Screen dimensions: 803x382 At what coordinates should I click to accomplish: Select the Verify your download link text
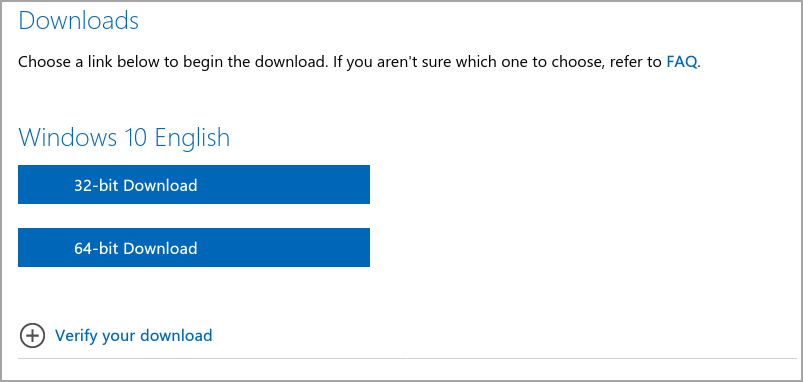click(134, 335)
